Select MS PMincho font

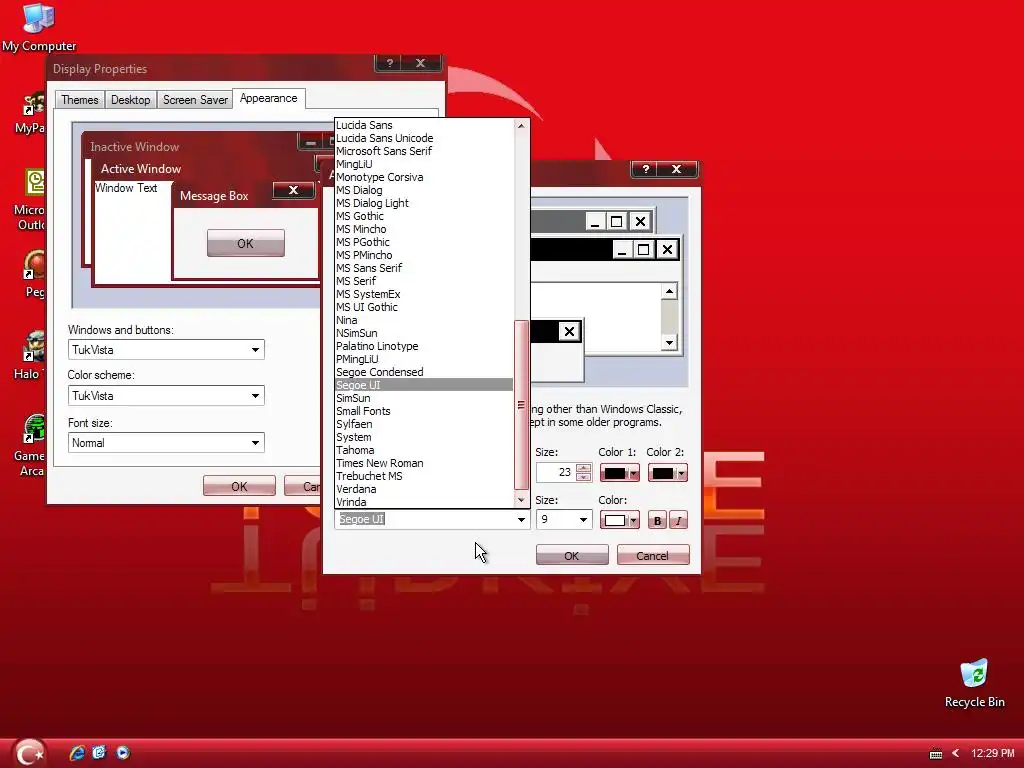(424, 255)
